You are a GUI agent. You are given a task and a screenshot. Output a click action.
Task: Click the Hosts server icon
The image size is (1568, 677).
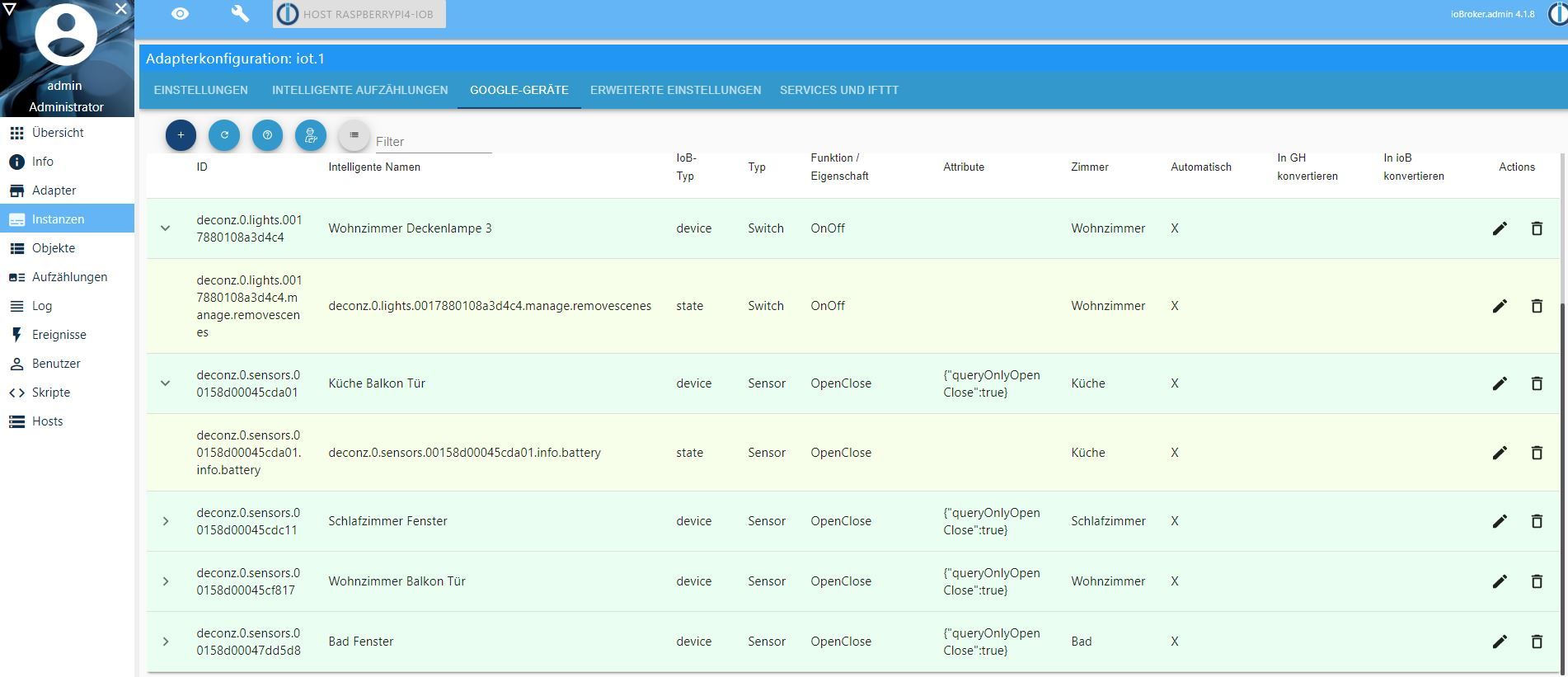coord(16,421)
